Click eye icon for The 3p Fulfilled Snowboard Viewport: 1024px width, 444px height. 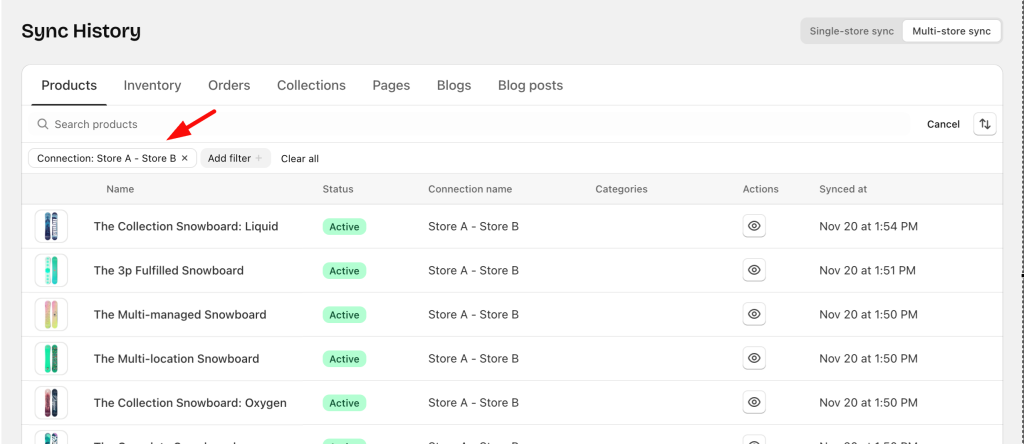754,271
